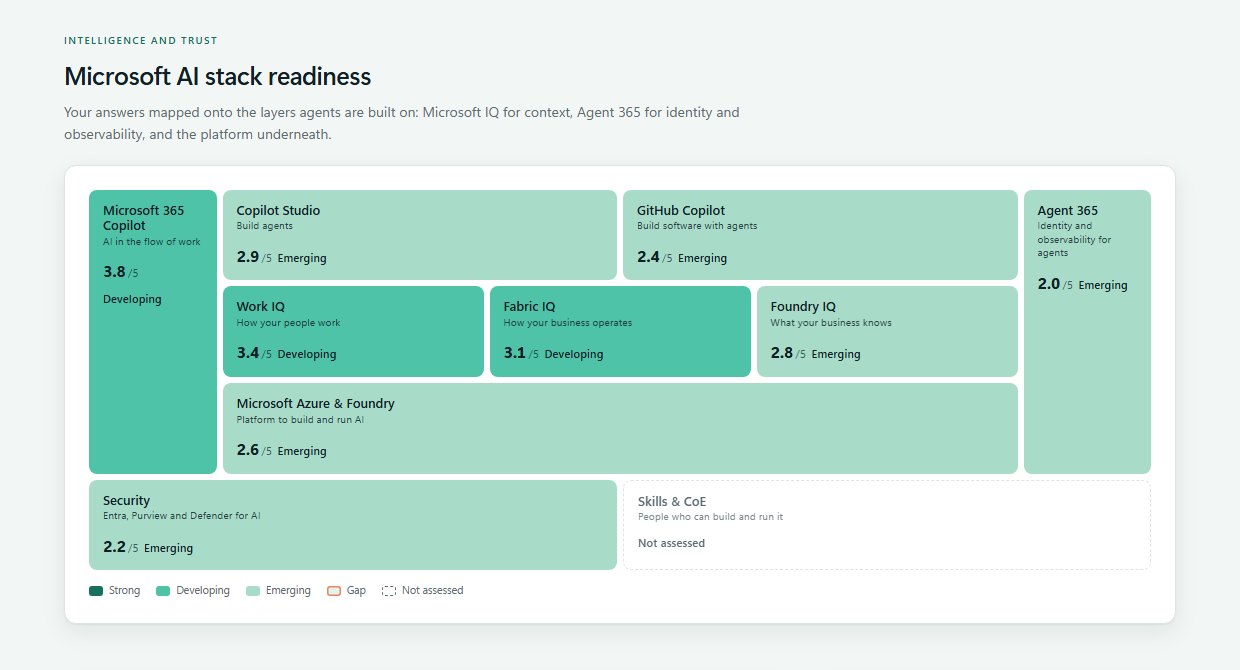Select the Security tile
The width and height of the screenshot is (1240, 670).
(353, 525)
